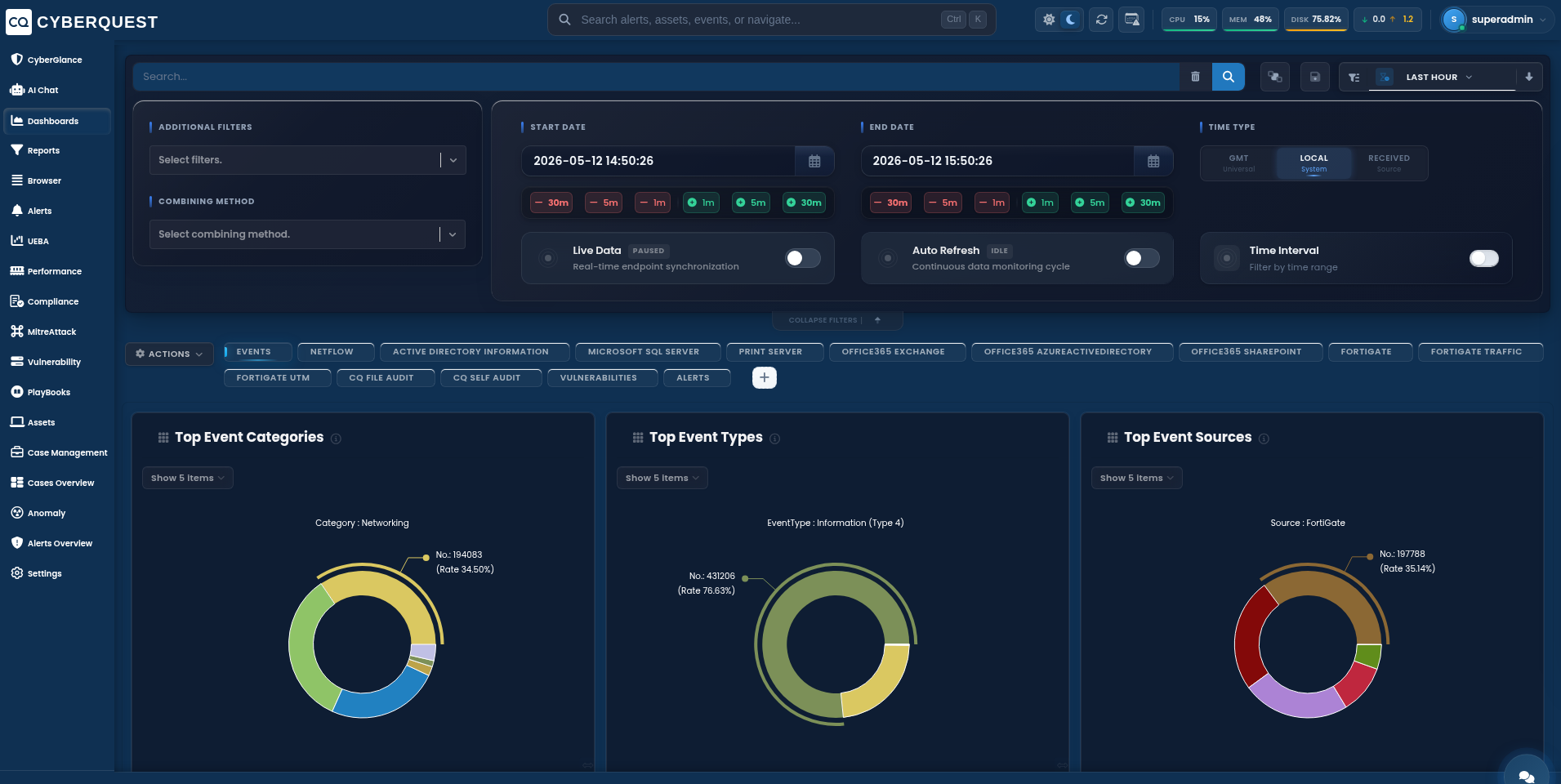Switch to the Netflow tab
The image size is (1561, 784).
(x=332, y=352)
